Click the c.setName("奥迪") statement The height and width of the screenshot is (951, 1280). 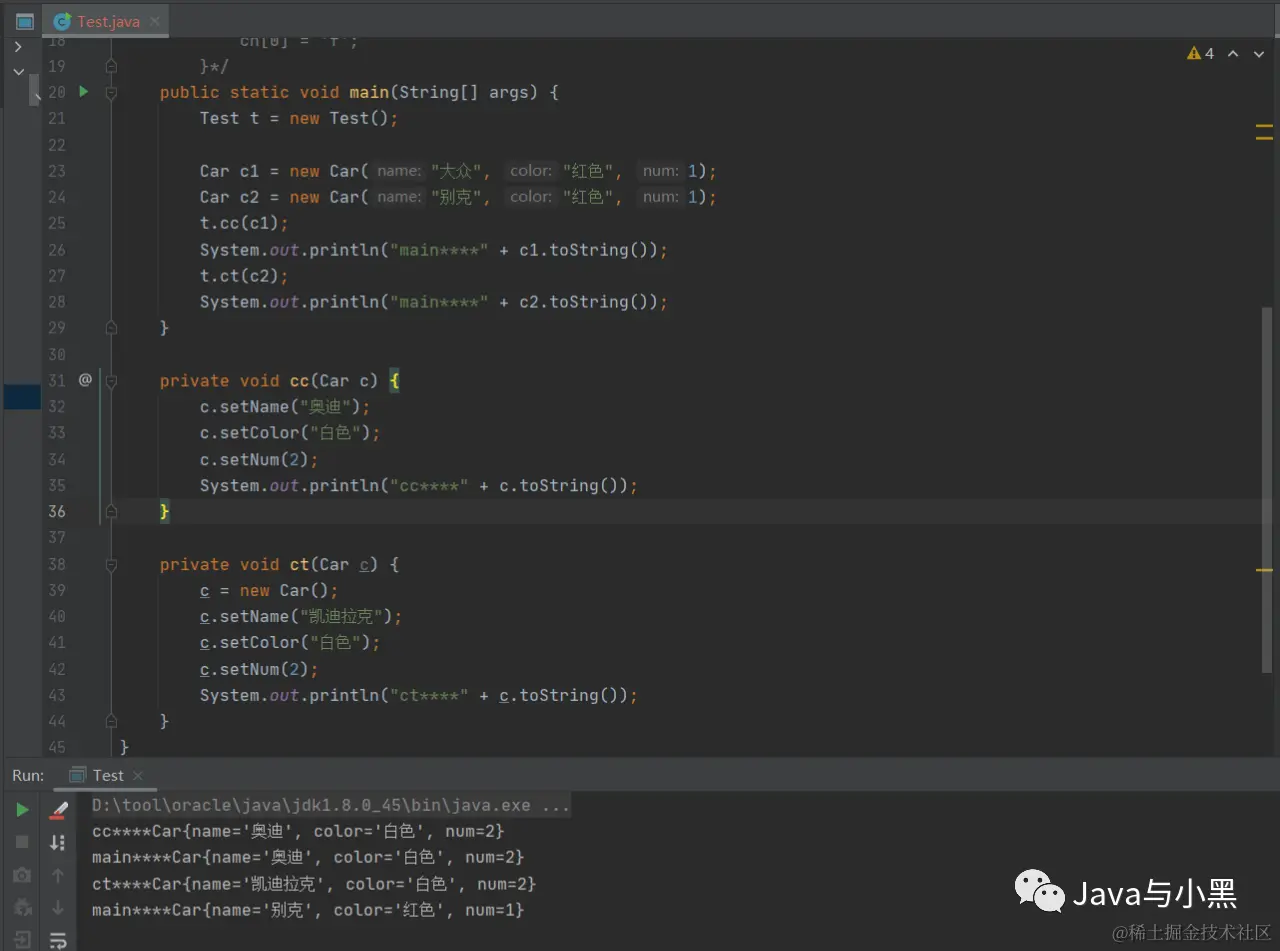pyautogui.click(x=285, y=407)
